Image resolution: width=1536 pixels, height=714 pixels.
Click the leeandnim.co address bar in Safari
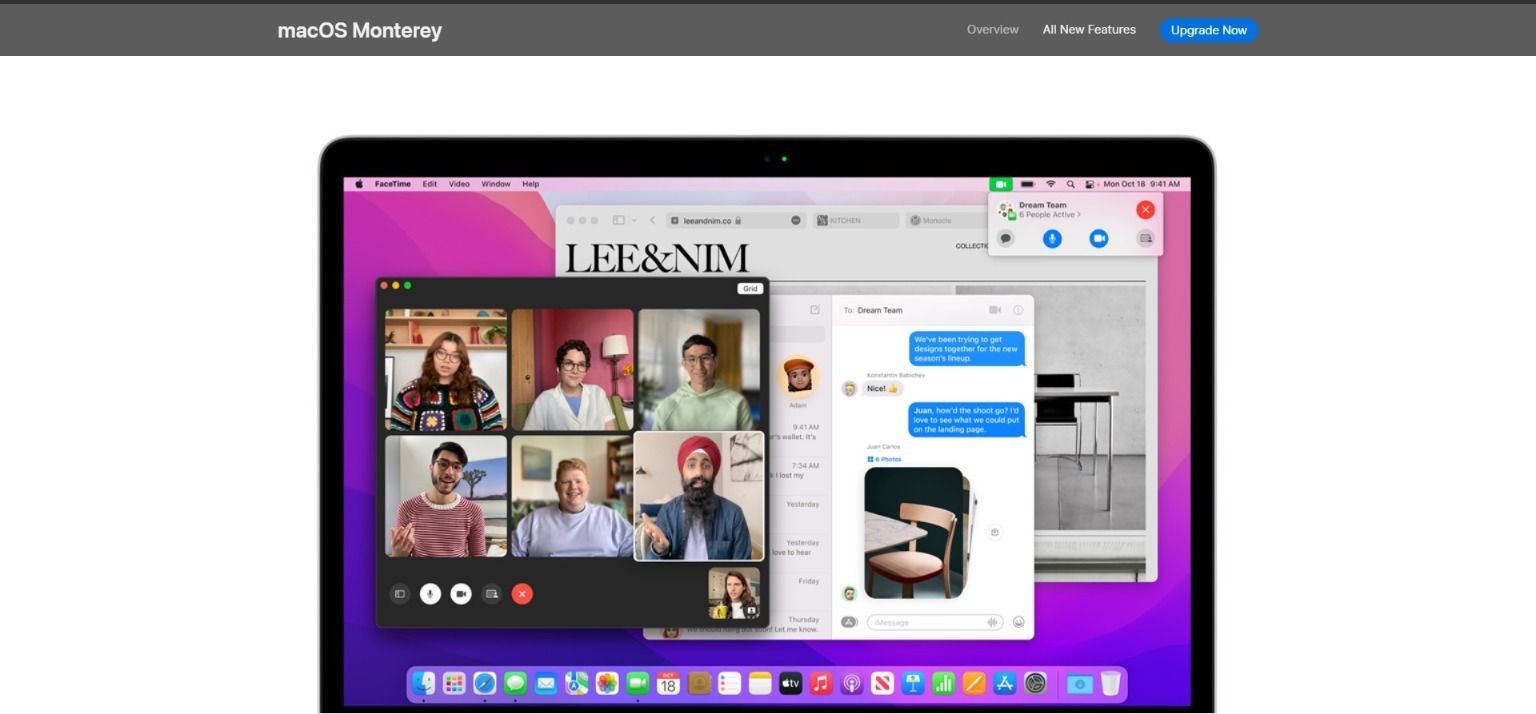[736, 220]
